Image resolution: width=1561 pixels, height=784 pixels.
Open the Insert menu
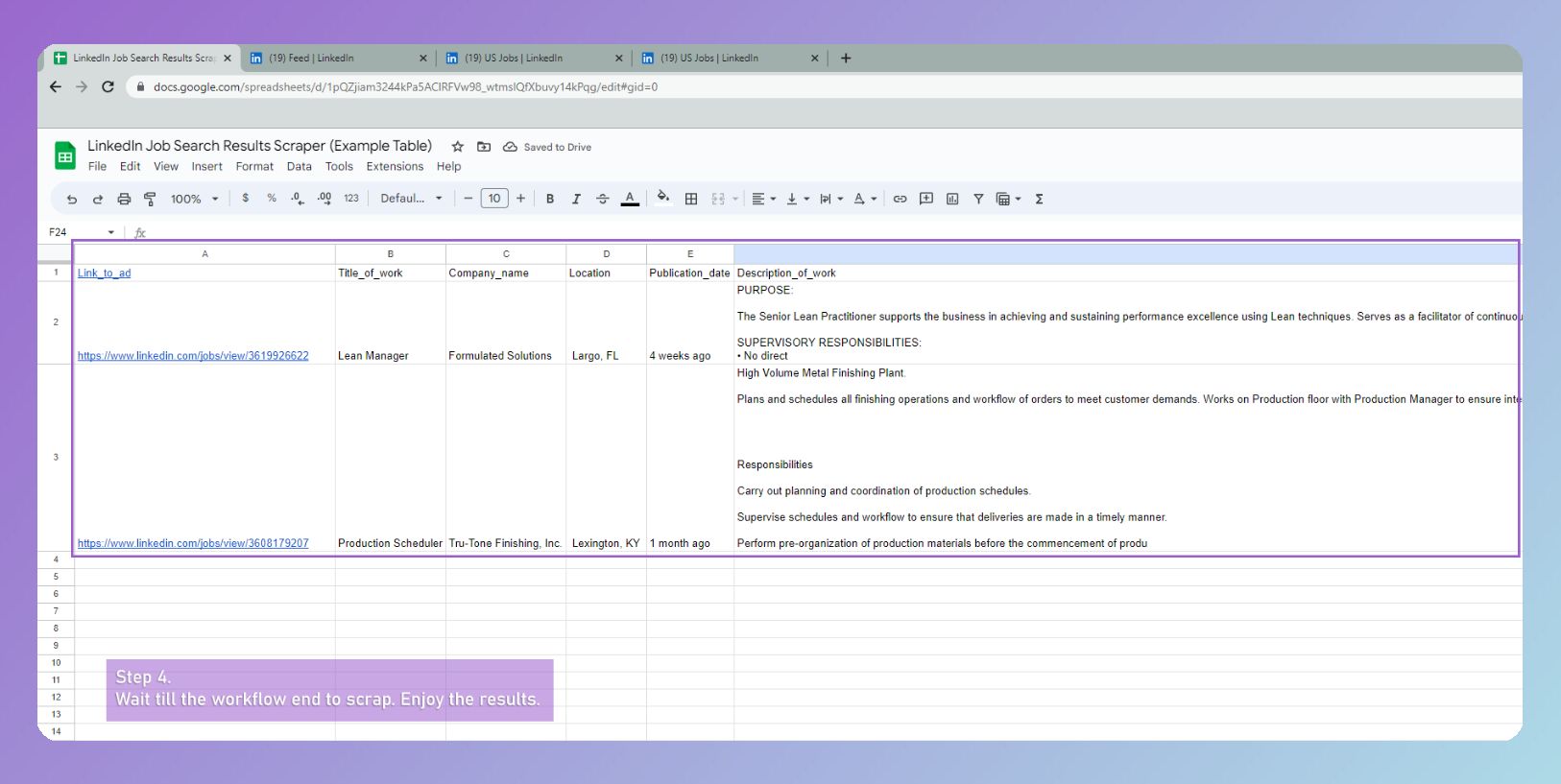tap(206, 166)
